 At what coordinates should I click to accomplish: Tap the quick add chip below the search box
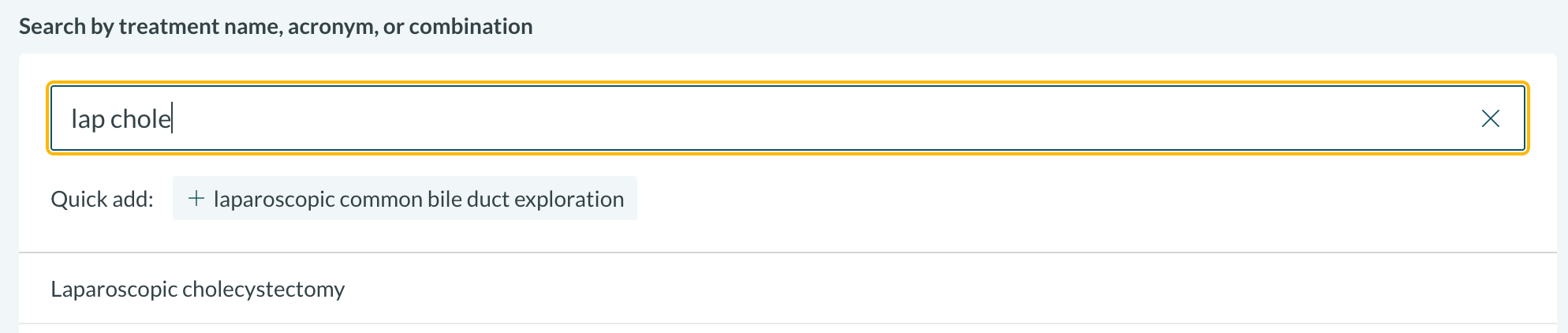[405, 199]
